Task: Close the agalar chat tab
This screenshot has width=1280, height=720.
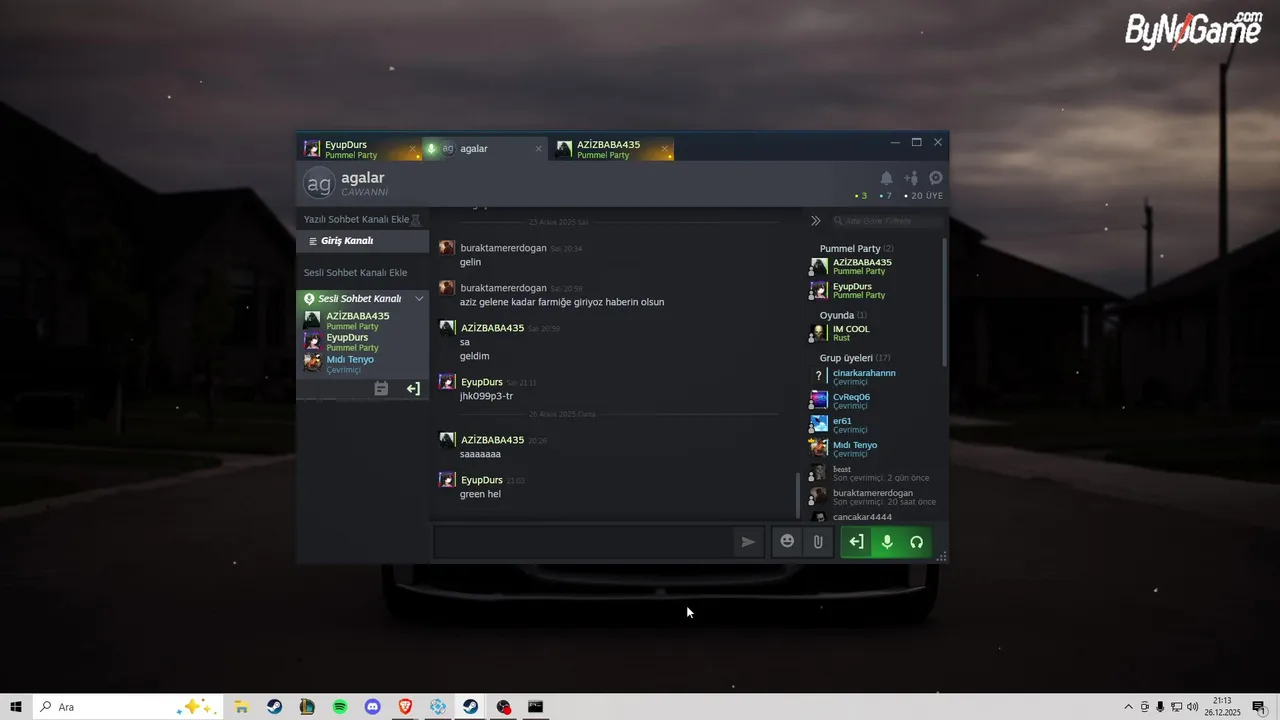Action: (538, 149)
